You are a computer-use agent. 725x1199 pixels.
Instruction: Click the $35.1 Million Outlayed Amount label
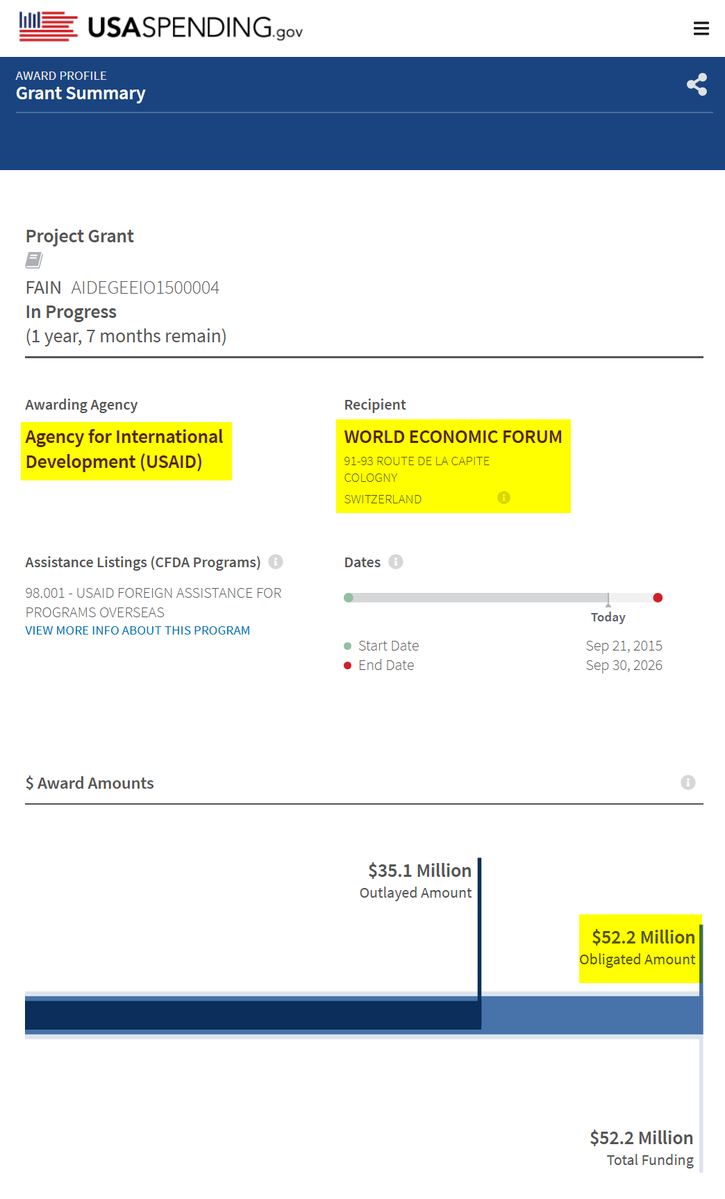(418, 880)
